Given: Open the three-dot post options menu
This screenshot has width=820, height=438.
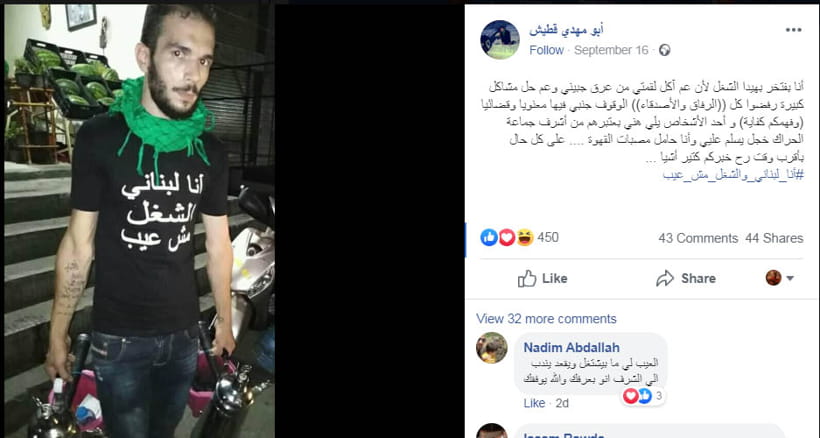Looking at the screenshot, I should pos(793,30).
